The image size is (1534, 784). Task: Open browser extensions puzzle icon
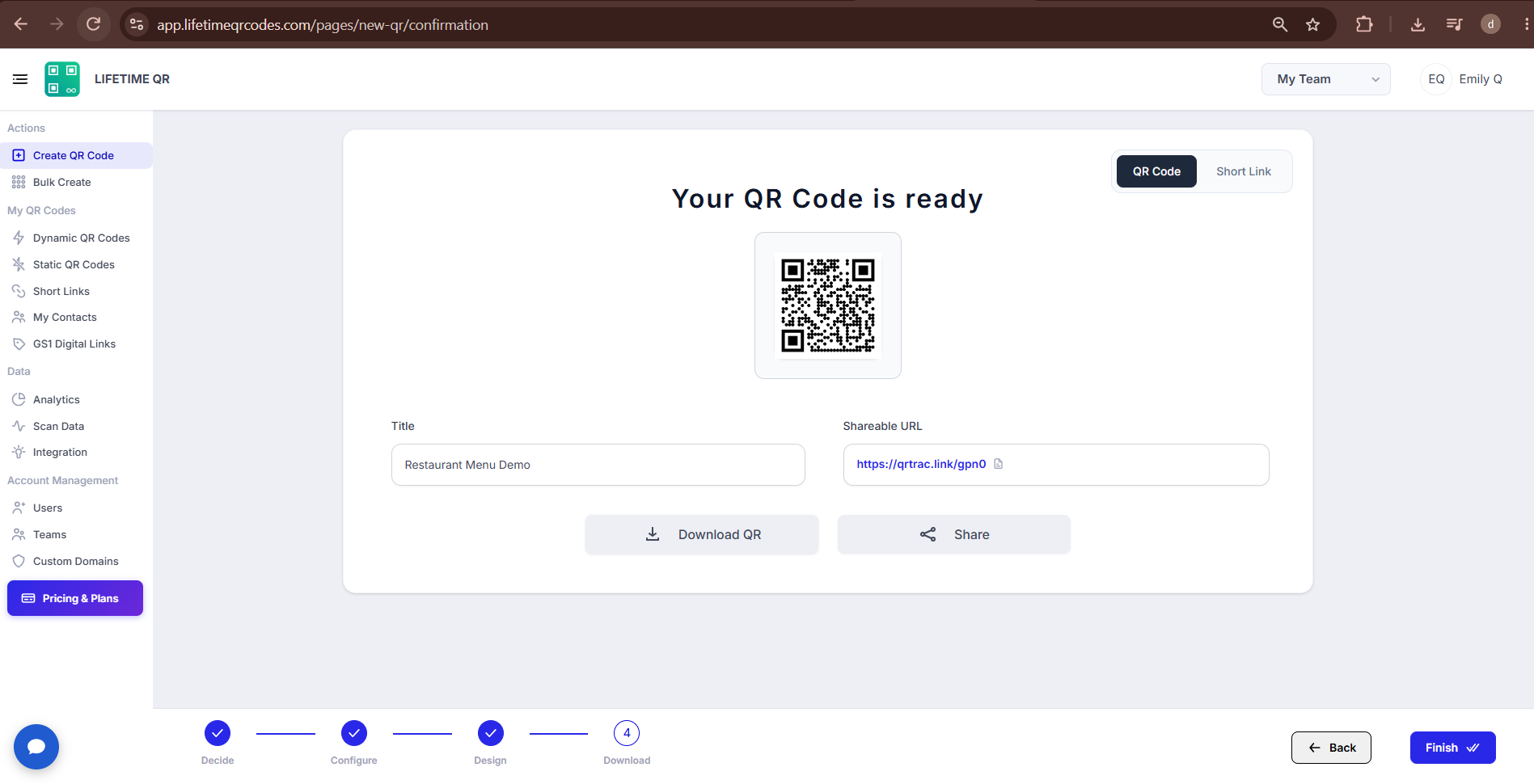click(1365, 24)
